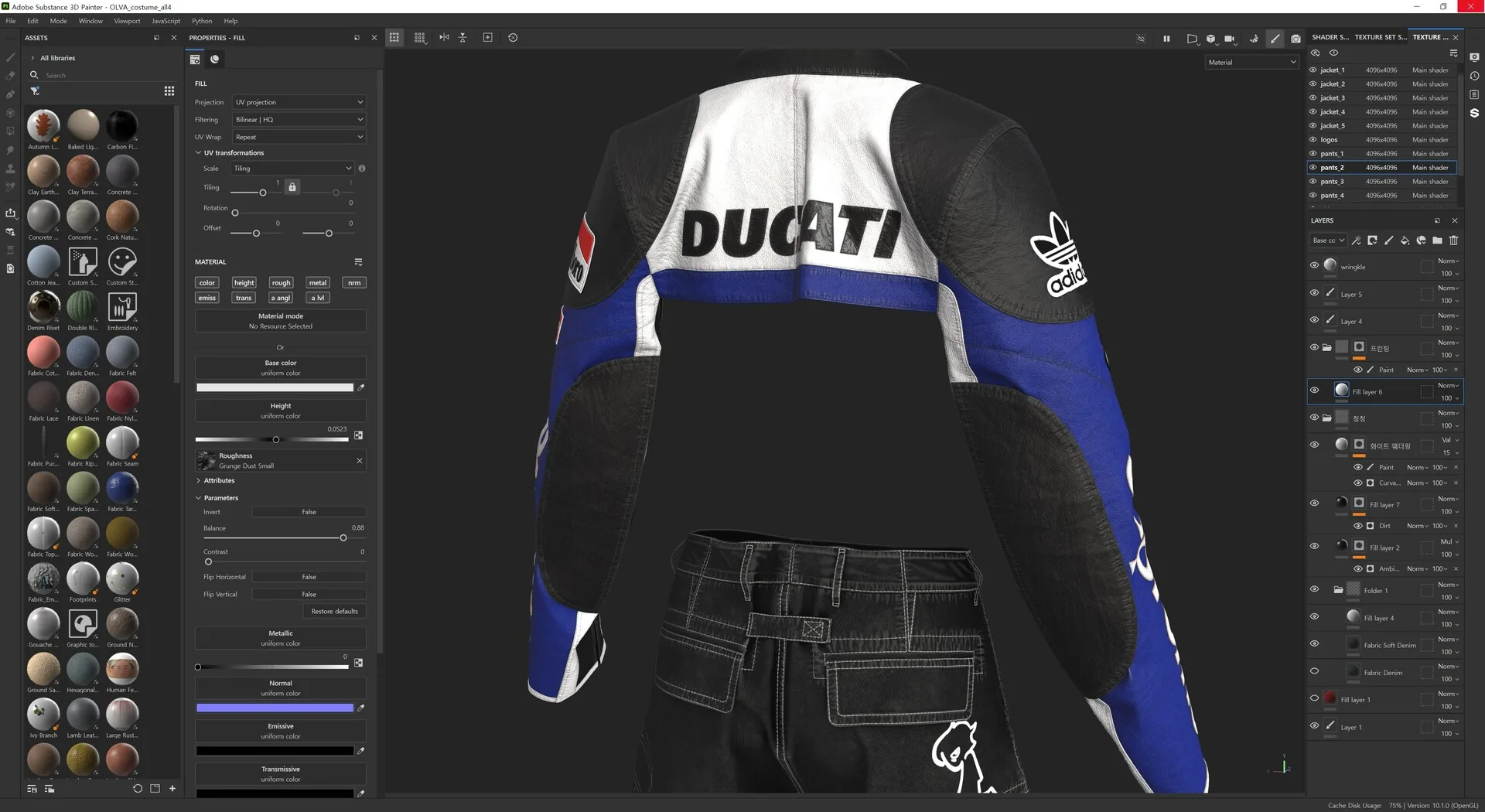Click the Restore defaults button
Image resolution: width=1485 pixels, height=812 pixels.
(x=334, y=612)
